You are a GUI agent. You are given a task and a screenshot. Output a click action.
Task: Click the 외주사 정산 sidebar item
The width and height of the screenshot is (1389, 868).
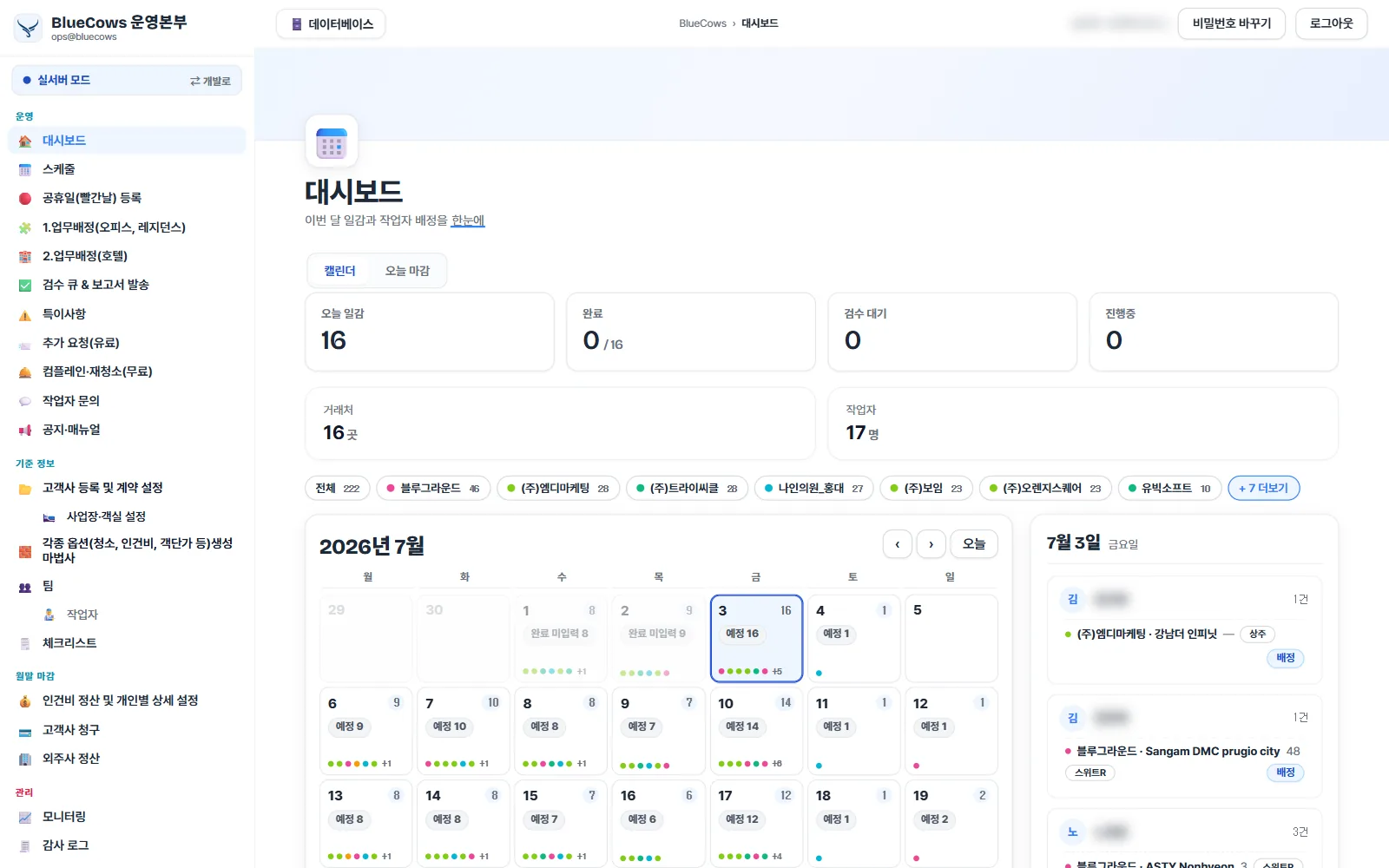coord(128,759)
